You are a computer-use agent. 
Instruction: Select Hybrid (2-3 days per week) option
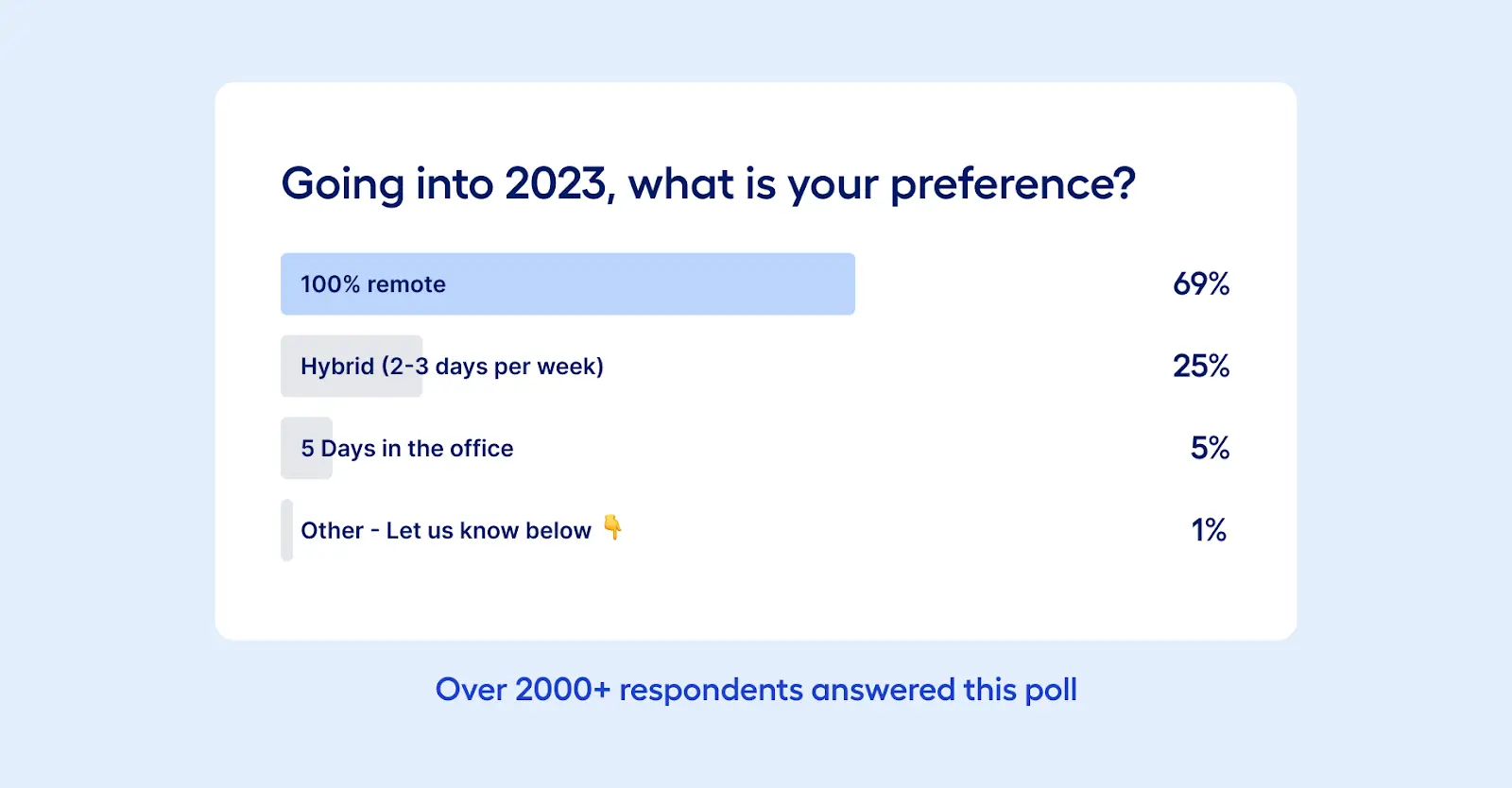[x=755, y=366]
